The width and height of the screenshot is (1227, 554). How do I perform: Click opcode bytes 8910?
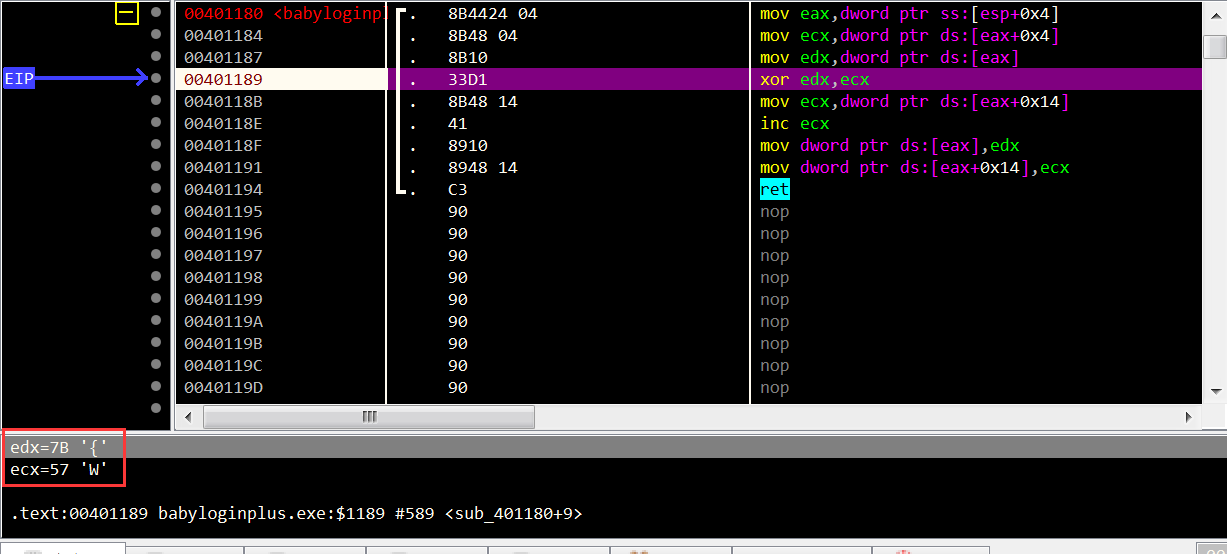467,145
